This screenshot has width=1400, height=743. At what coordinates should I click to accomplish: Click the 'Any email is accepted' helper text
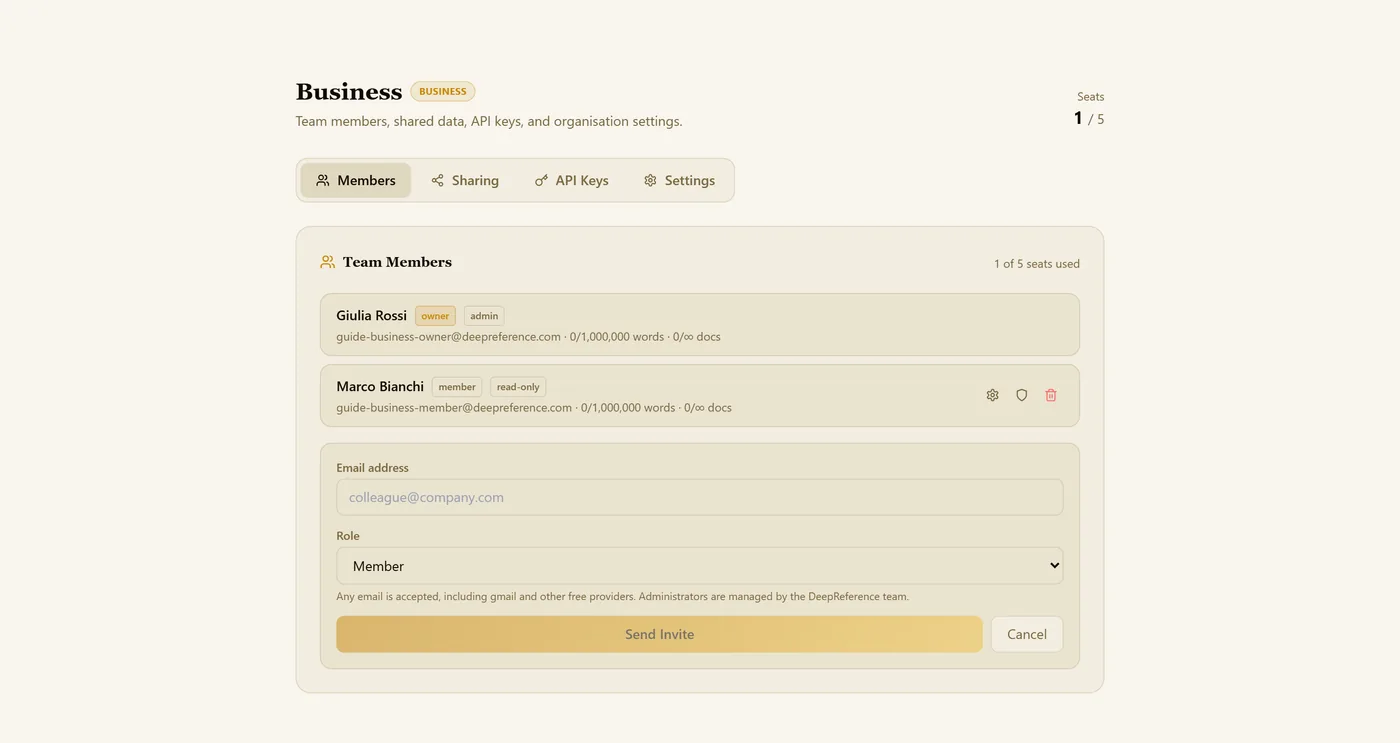(622, 597)
